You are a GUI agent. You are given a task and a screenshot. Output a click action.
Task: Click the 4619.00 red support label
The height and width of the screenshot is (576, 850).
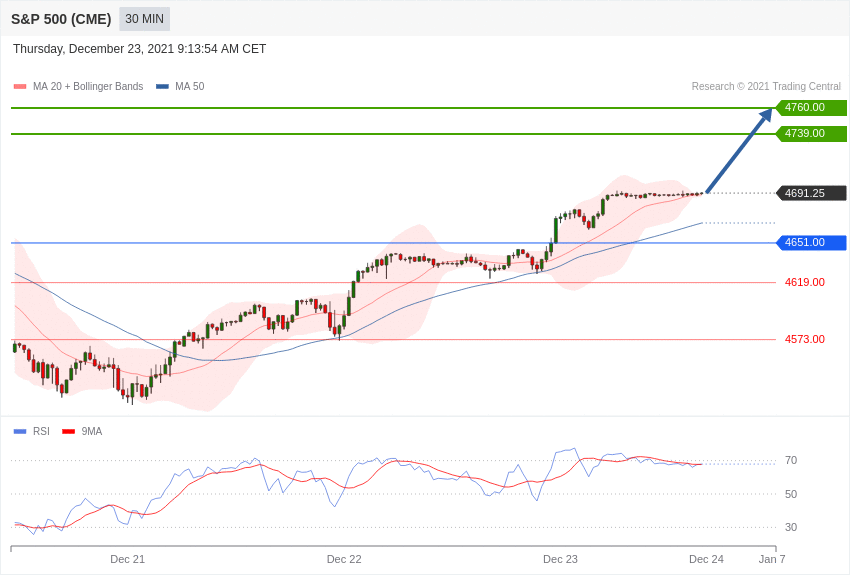coord(804,283)
